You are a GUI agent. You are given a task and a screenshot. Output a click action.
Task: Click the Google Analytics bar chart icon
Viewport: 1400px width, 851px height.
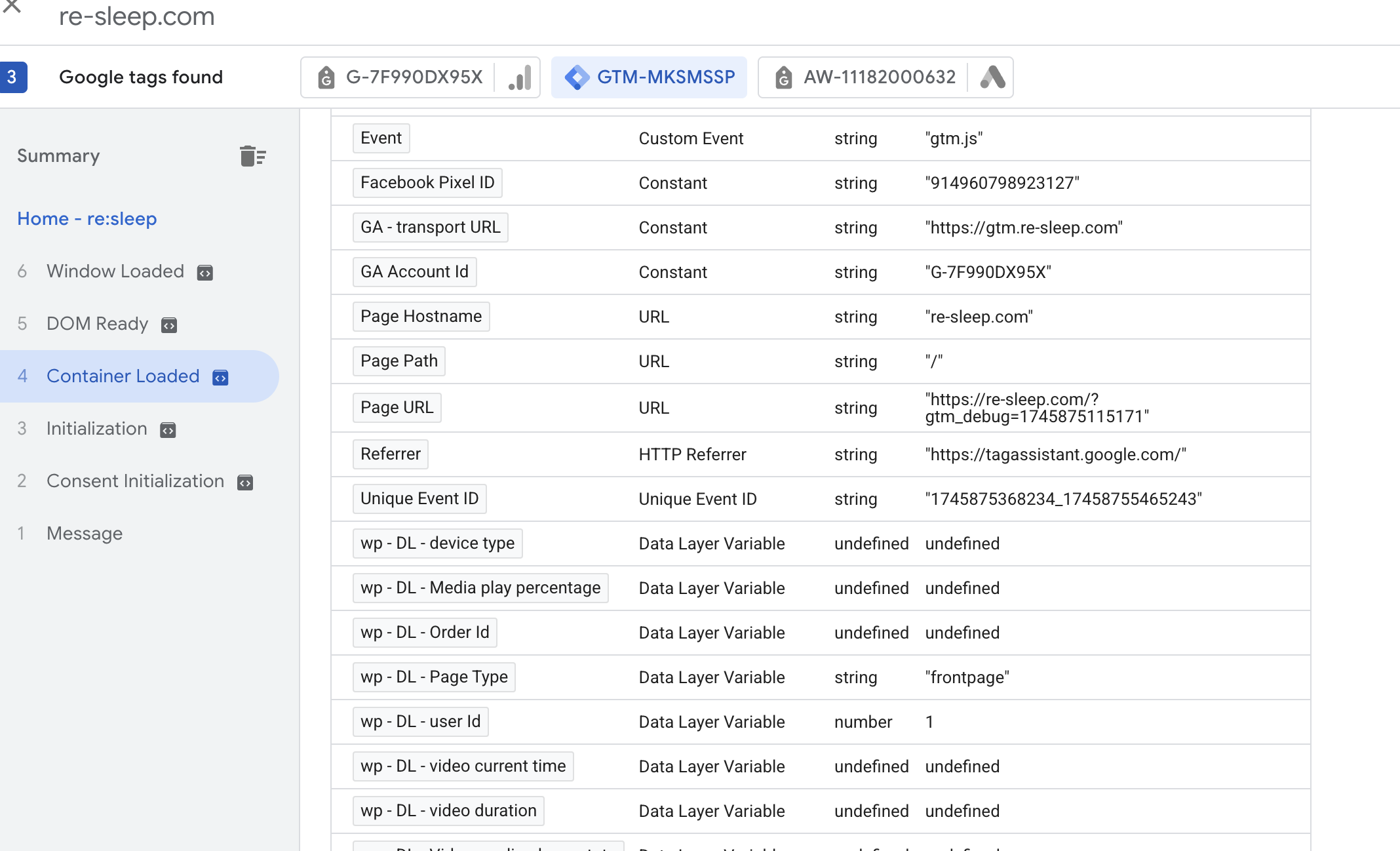coord(520,77)
